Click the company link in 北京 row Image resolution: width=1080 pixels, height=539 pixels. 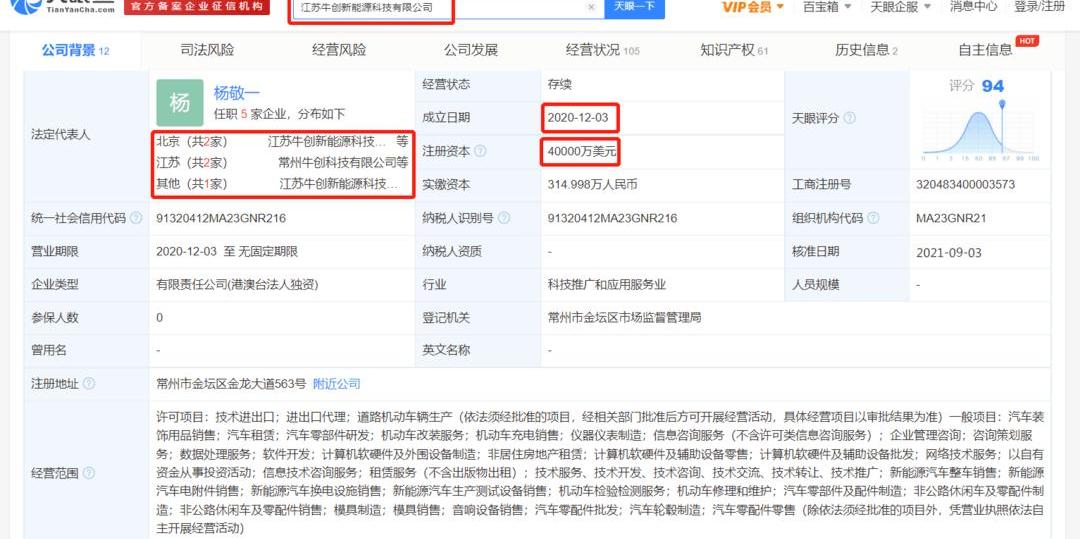point(326,142)
